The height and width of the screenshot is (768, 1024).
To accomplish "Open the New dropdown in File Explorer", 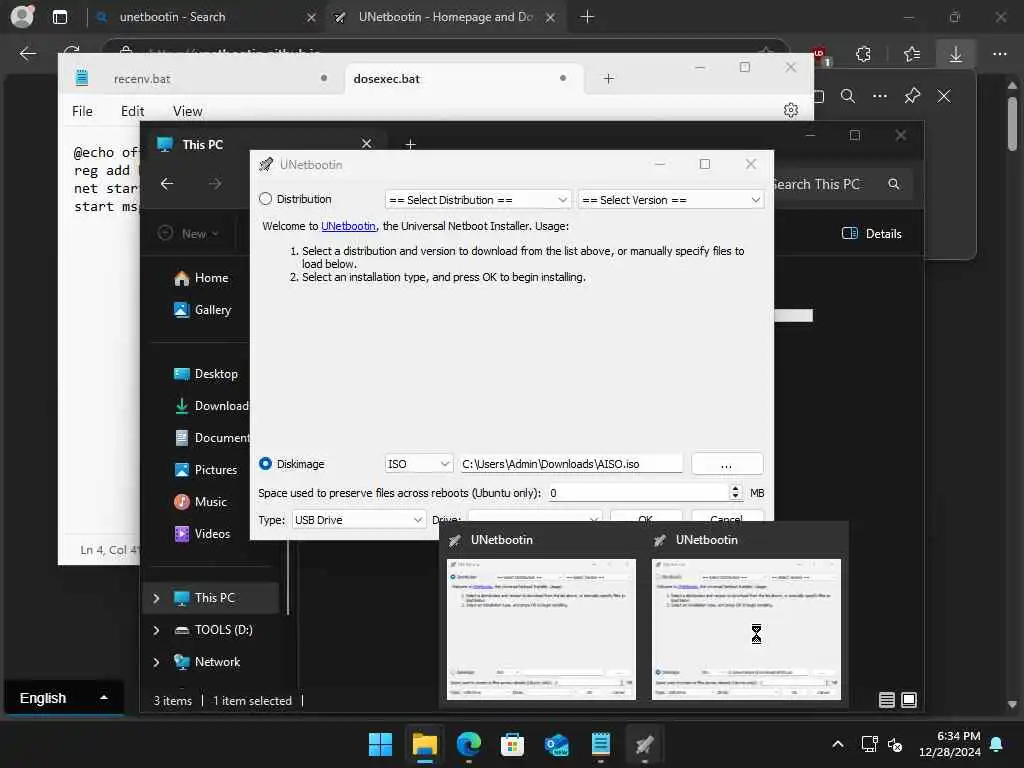I will (189, 233).
